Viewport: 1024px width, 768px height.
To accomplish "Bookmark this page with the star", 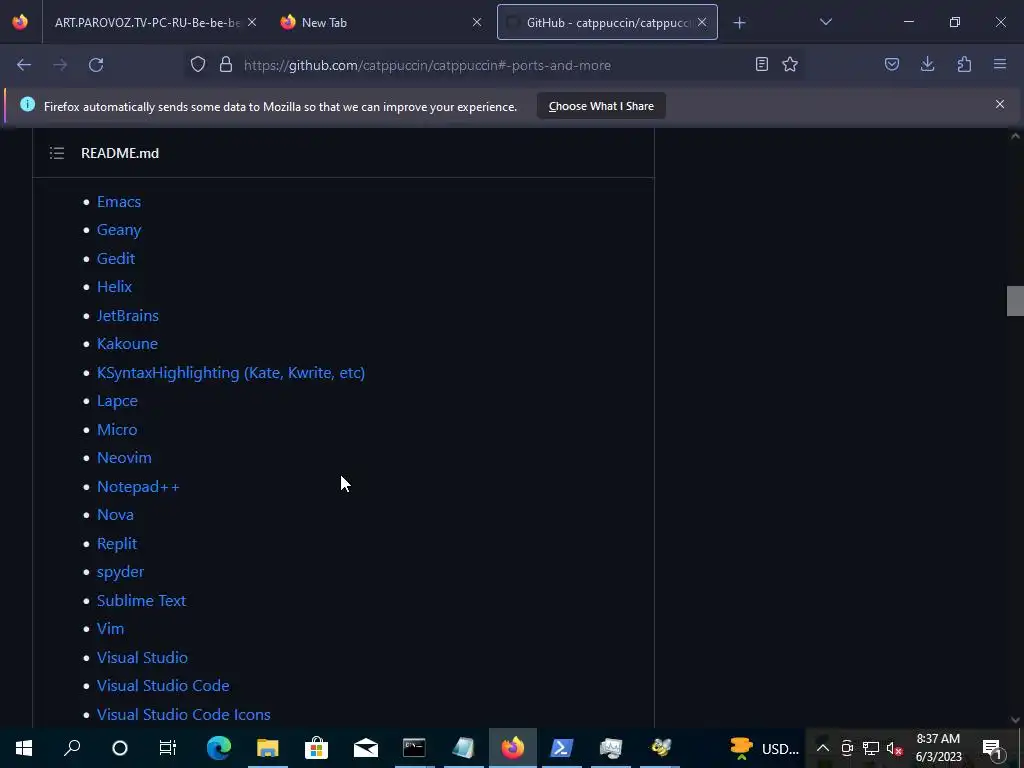I will pos(790,64).
